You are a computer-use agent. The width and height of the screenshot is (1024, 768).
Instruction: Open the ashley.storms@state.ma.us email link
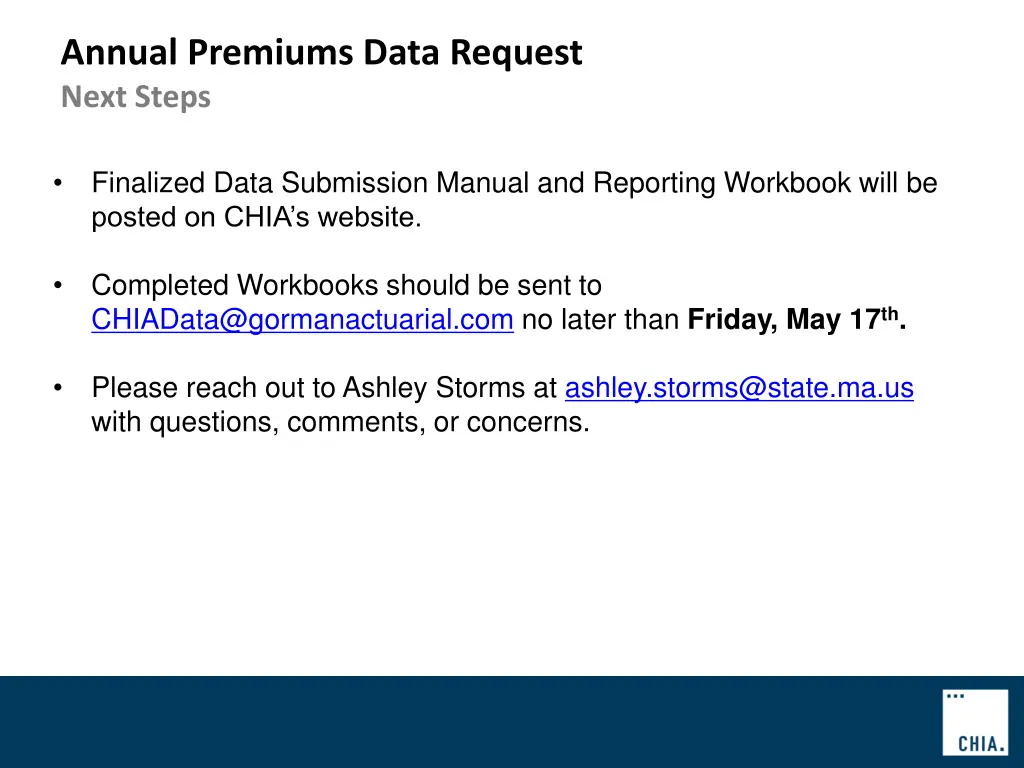[x=739, y=388]
